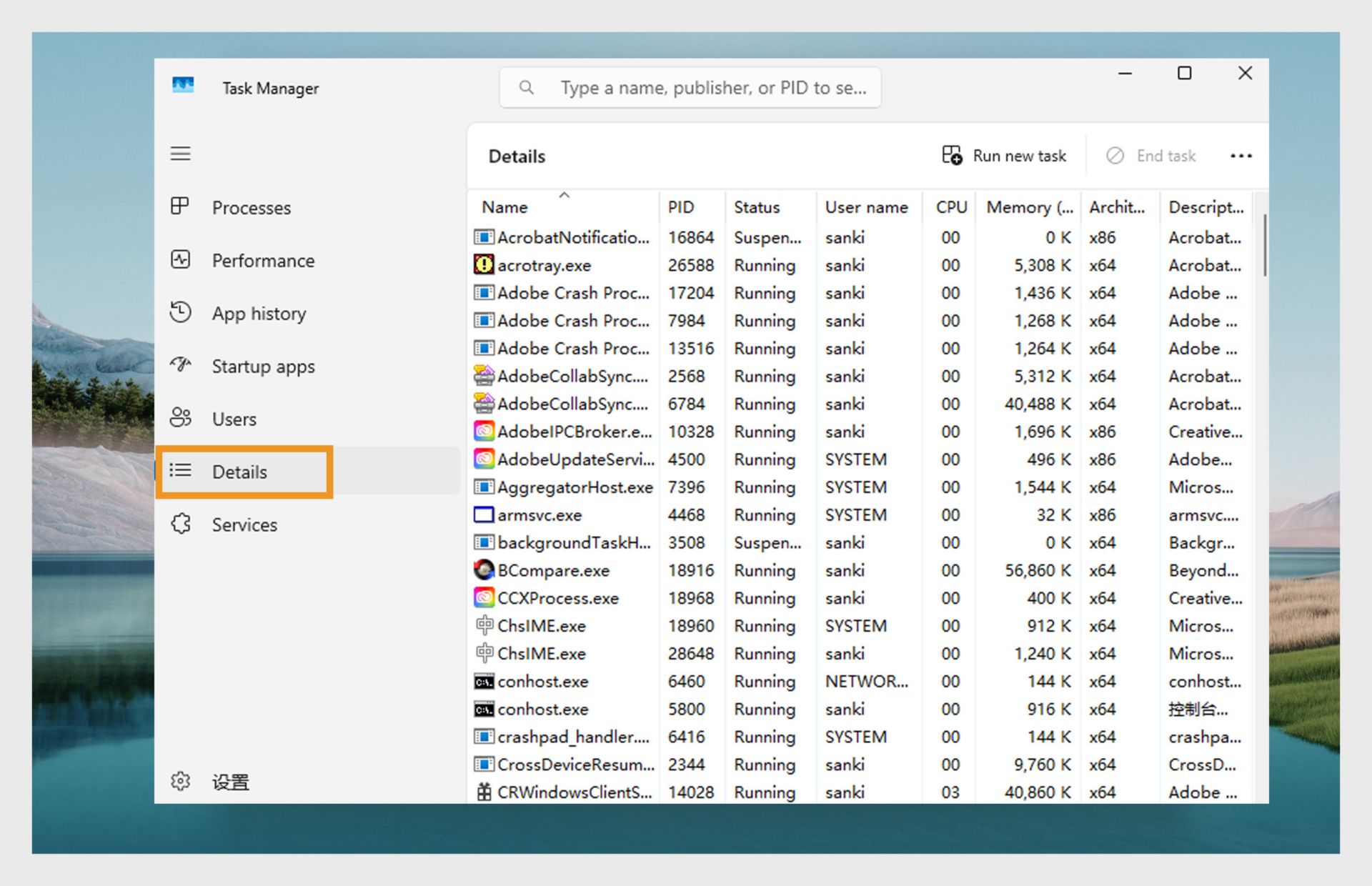The width and height of the screenshot is (1372, 886).
Task: Select the BCompare.exe process row
Action: tap(553, 571)
